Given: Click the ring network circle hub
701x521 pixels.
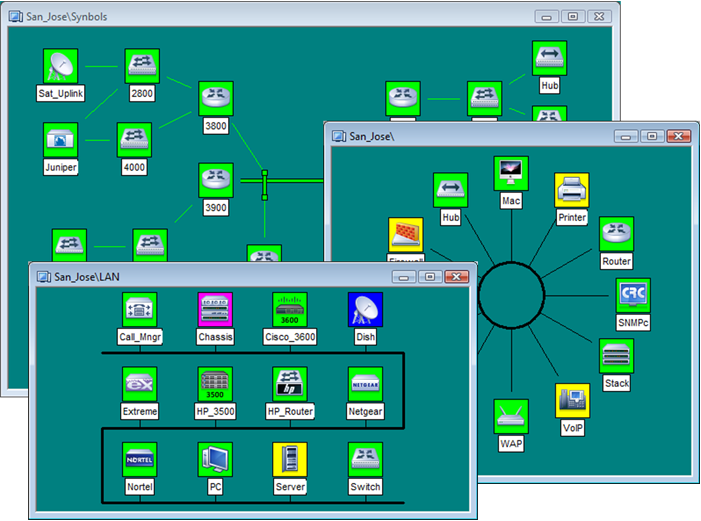Looking at the screenshot, I should coord(511,295).
